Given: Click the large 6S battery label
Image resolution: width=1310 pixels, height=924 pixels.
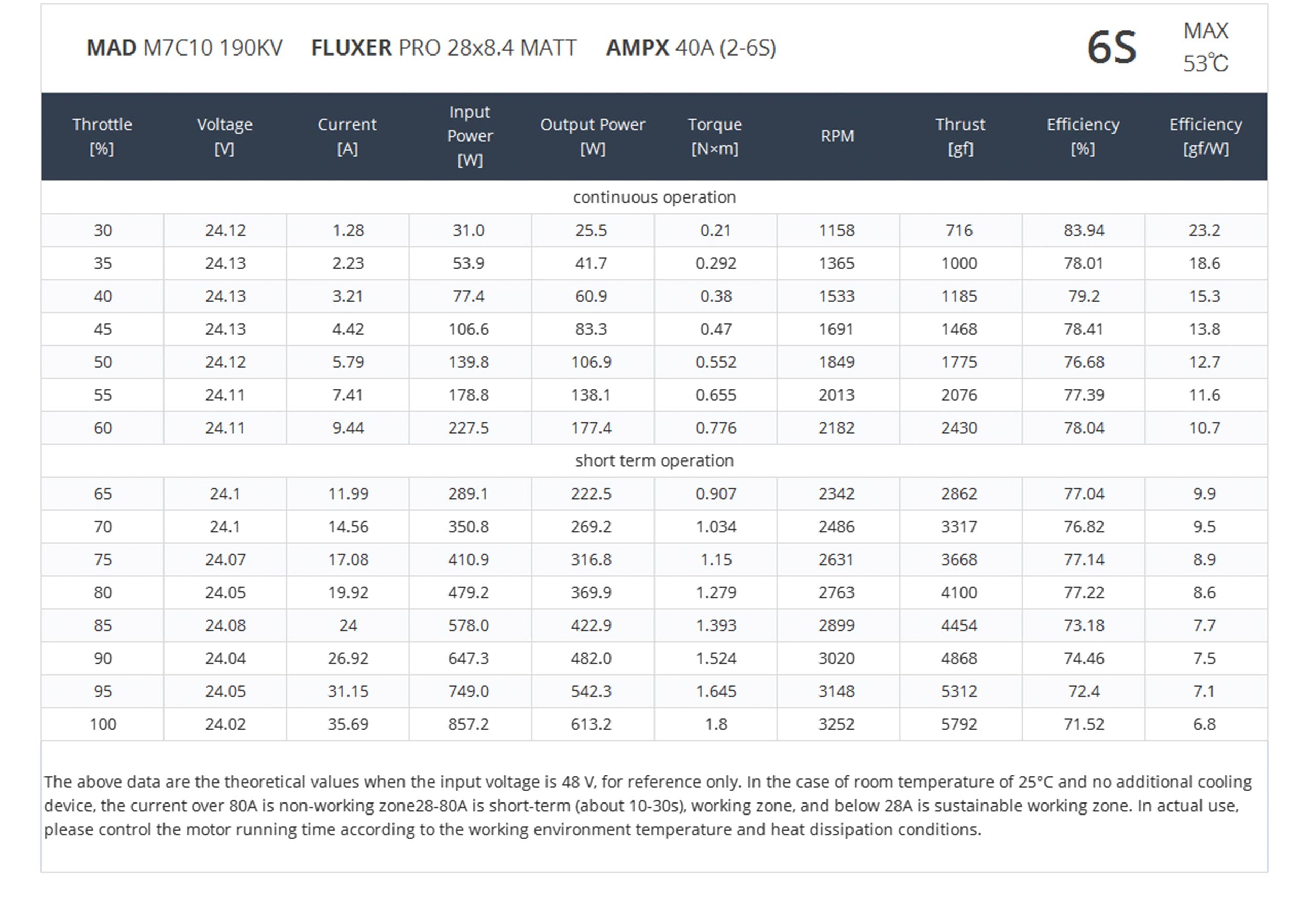Looking at the screenshot, I should click(x=1111, y=48).
